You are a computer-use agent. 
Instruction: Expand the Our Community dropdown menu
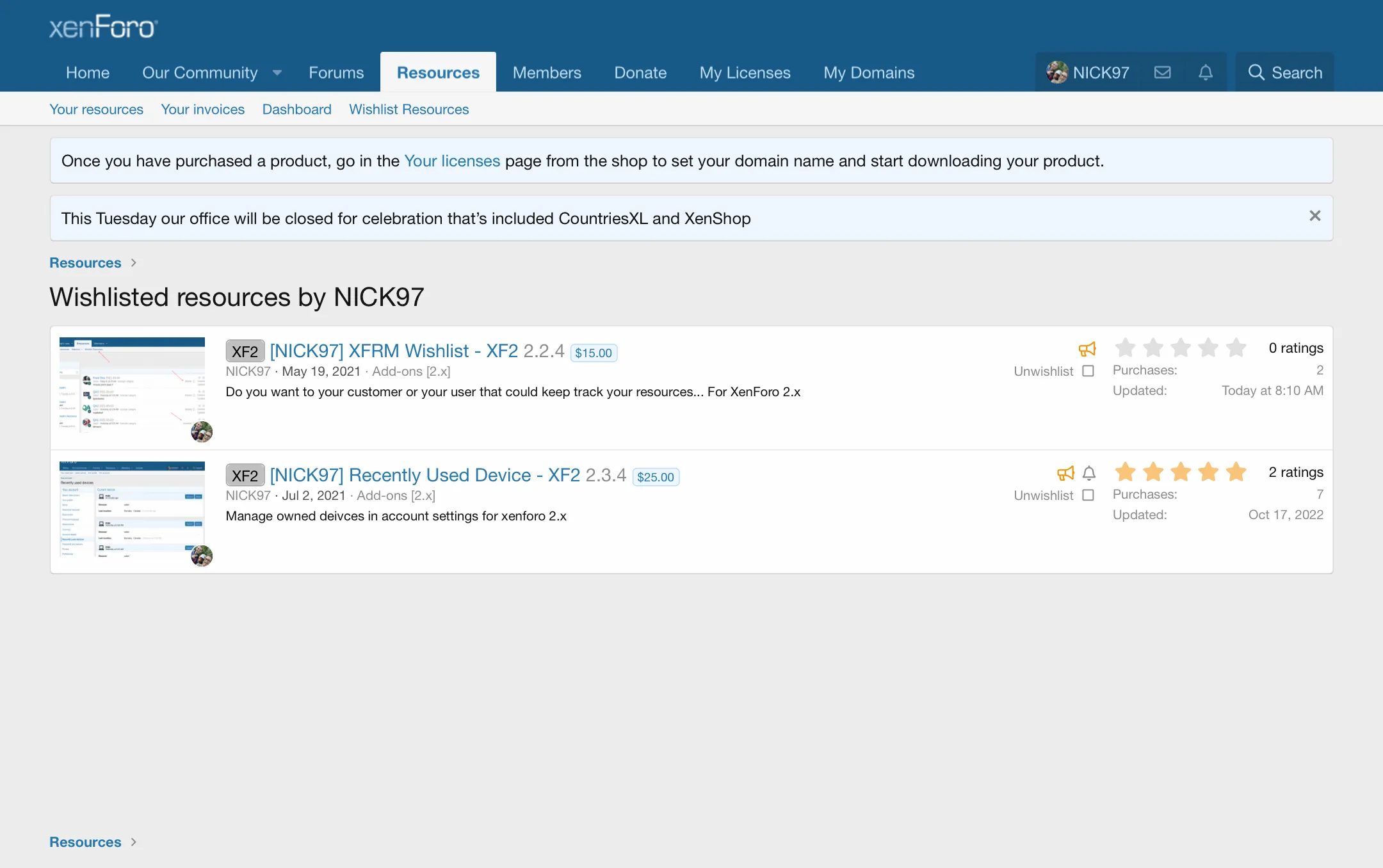(278, 72)
